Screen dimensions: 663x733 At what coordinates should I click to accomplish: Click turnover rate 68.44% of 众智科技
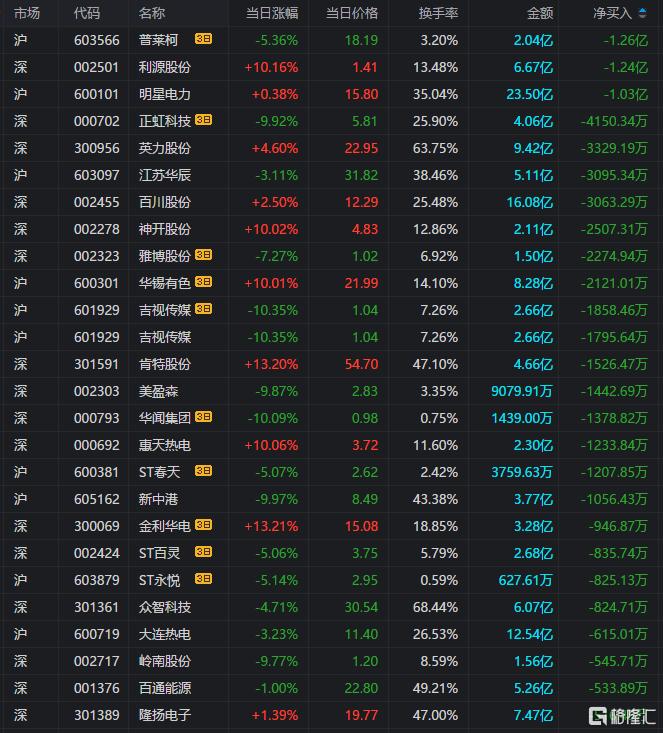[435, 607]
